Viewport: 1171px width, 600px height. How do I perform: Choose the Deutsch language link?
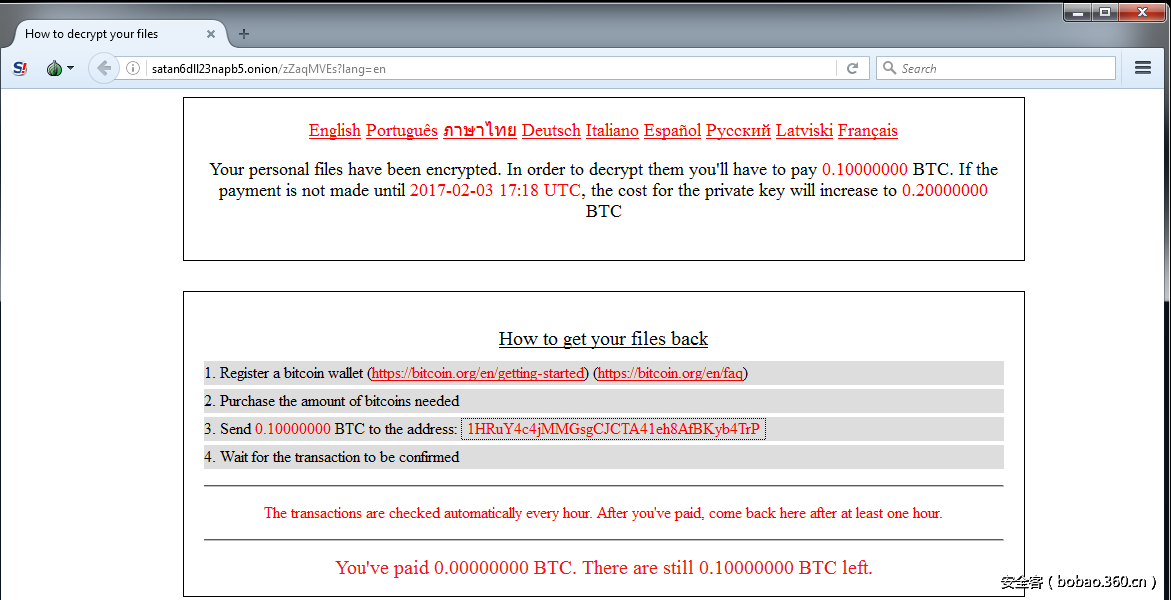(551, 131)
